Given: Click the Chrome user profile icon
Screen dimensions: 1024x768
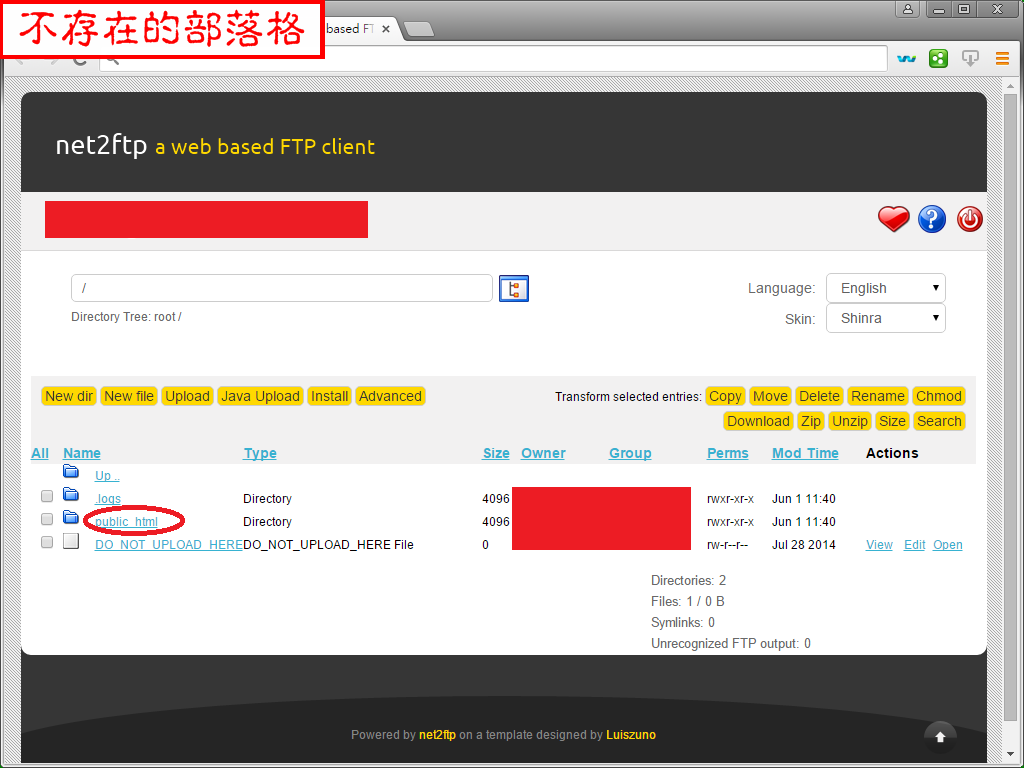Looking at the screenshot, I should pos(908,9).
